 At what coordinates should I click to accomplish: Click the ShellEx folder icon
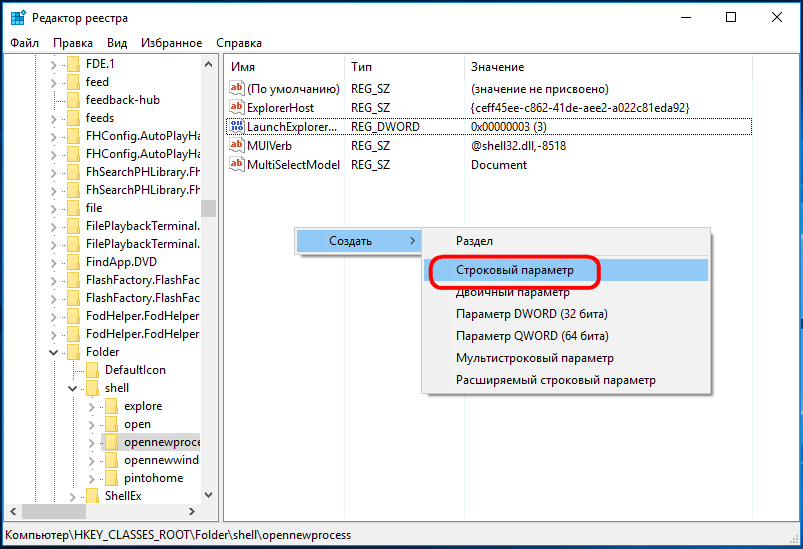pyautogui.click(x=93, y=496)
